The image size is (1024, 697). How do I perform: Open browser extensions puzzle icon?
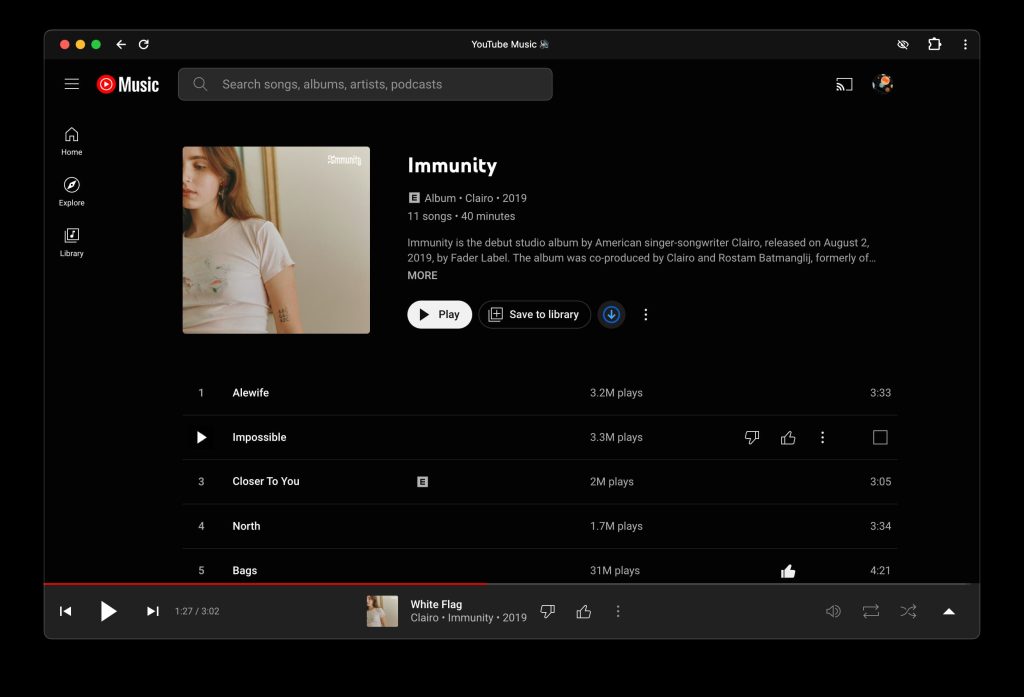point(934,44)
